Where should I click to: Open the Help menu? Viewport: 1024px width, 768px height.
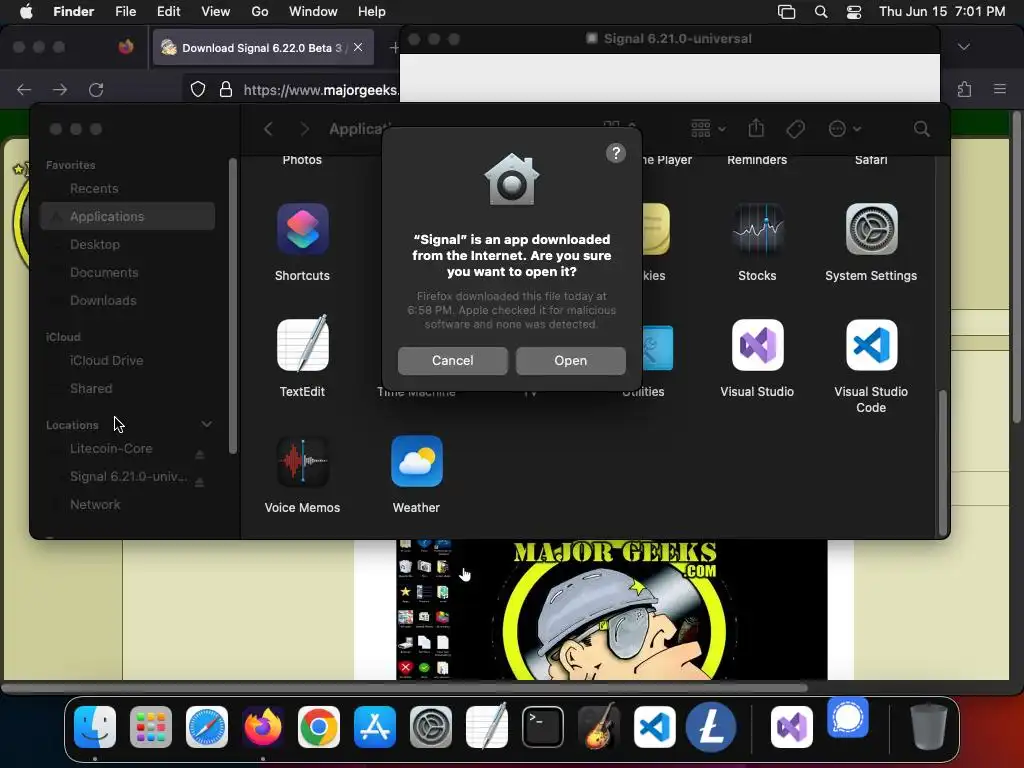[372, 12]
